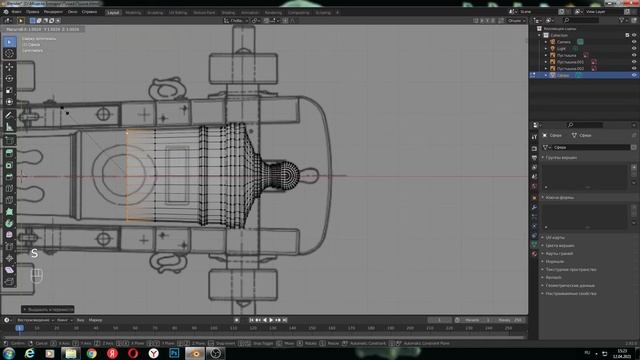Select the Annotate pencil tool

click(x=9, y=116)
